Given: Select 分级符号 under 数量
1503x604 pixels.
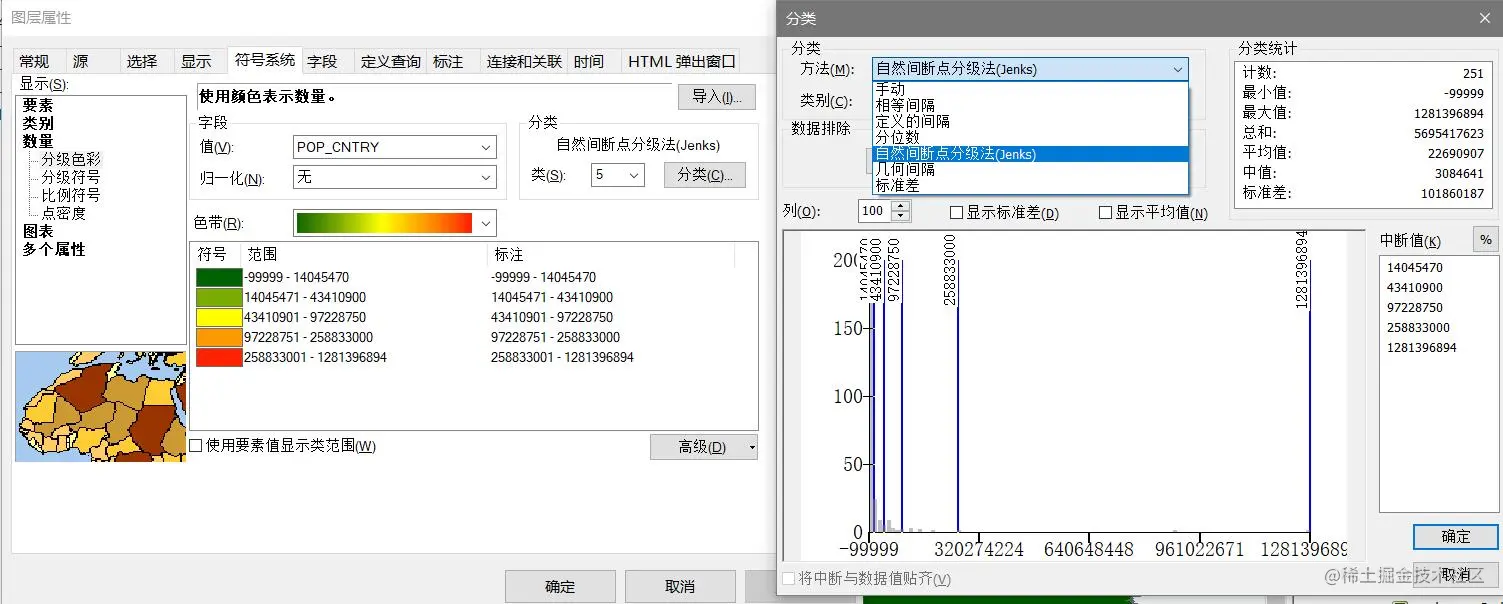Looking at the screenshot, I should pos(70,177).
